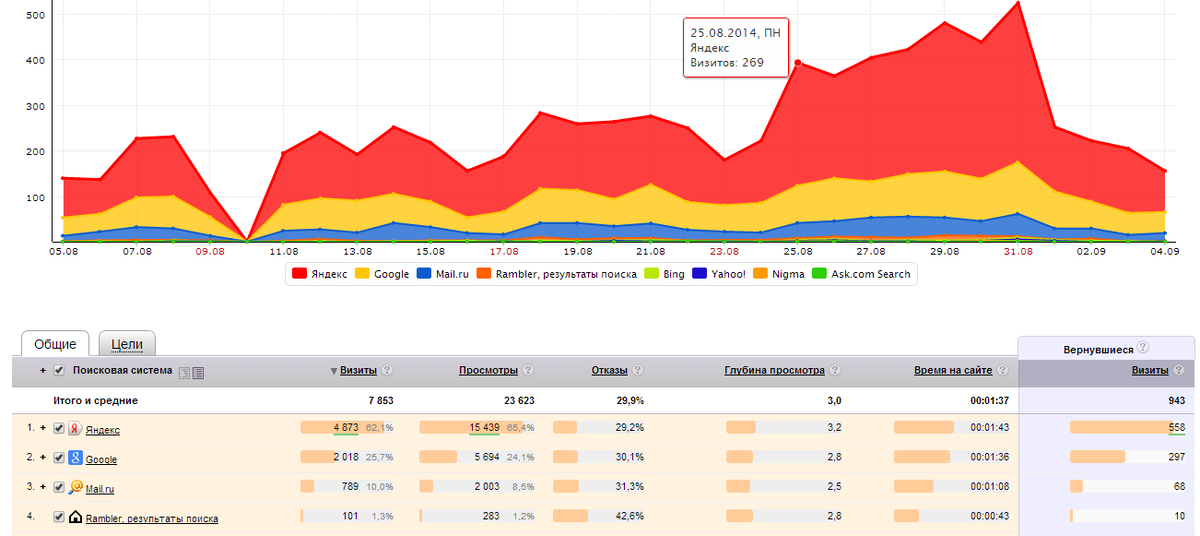Click Яндекс visits value 4 873
Screen dimensions: 1200x536
point(345,428)
